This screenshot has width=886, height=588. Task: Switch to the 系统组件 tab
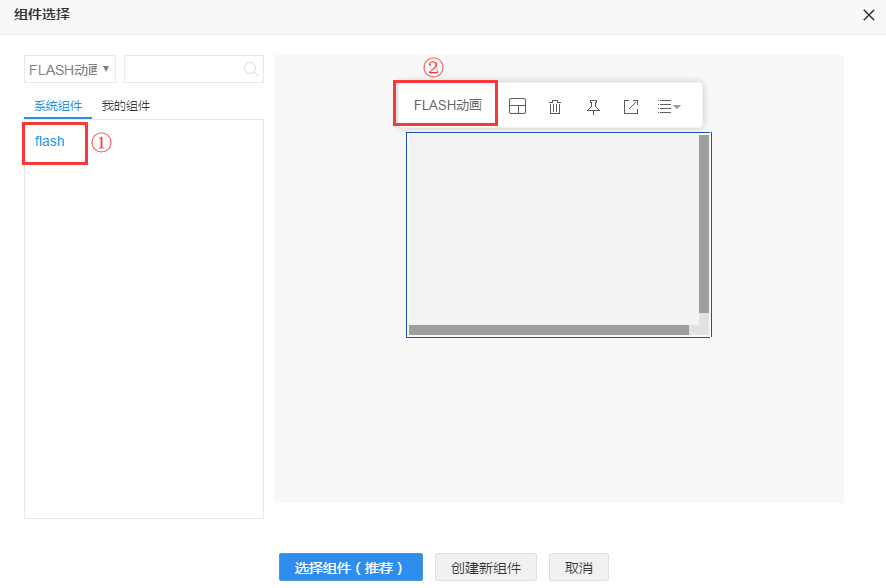pos(58,106)
